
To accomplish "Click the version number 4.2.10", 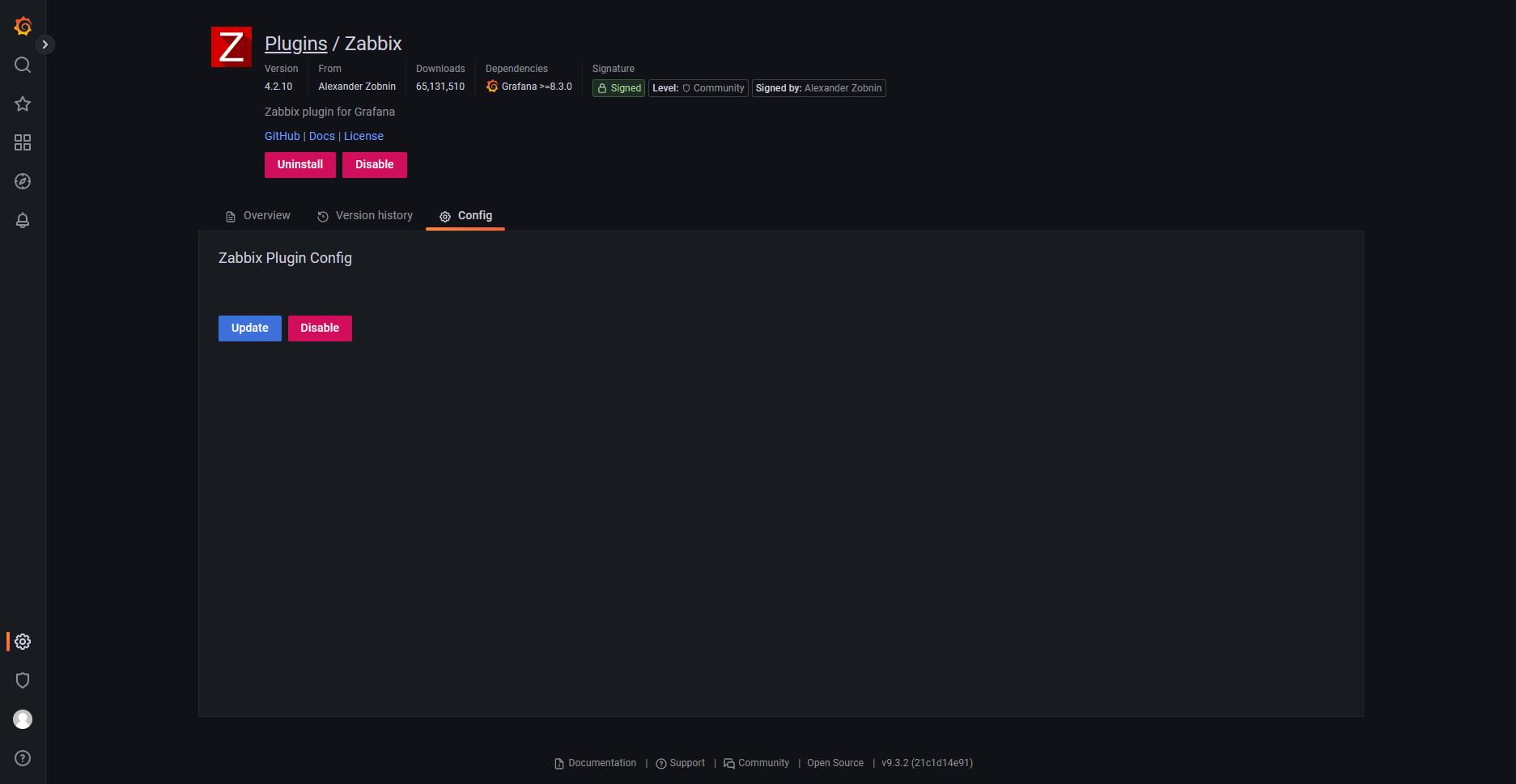I will [278, 87].
